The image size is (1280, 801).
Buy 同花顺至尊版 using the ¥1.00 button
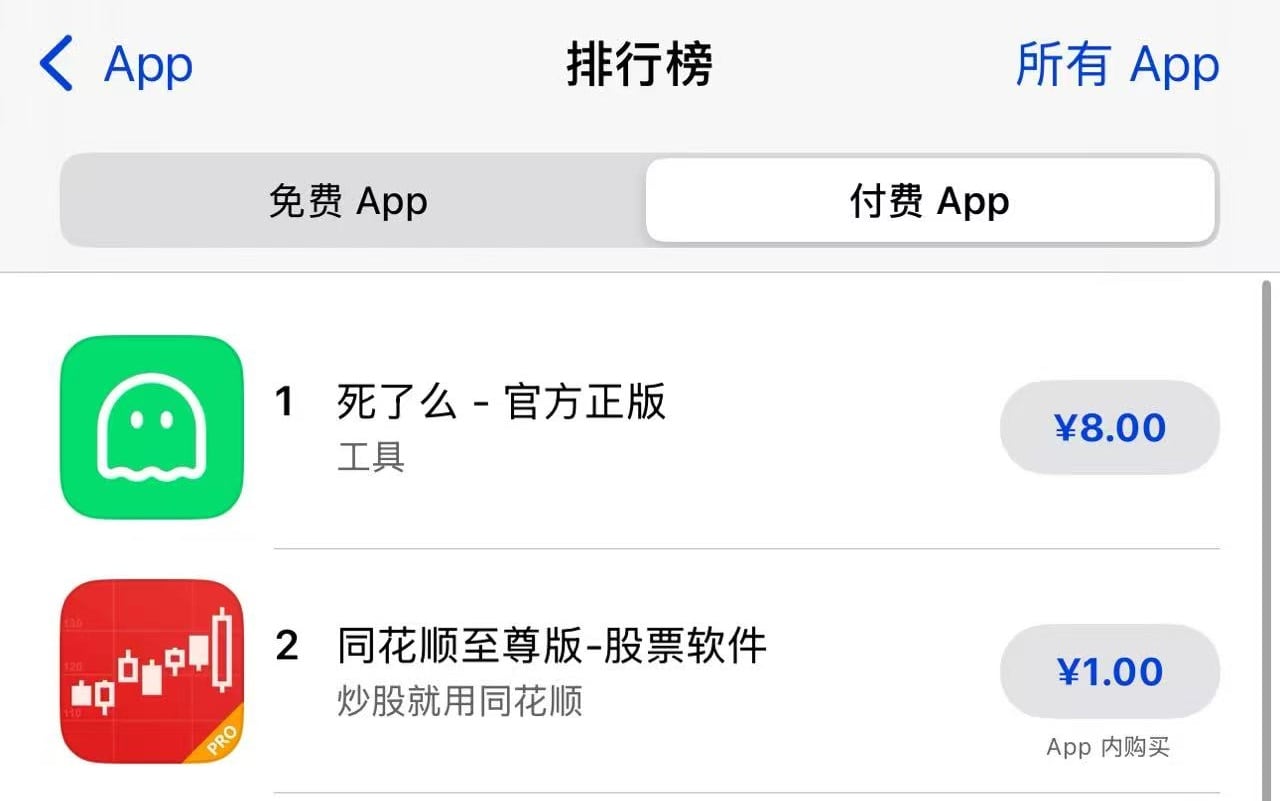point(1109,672)
